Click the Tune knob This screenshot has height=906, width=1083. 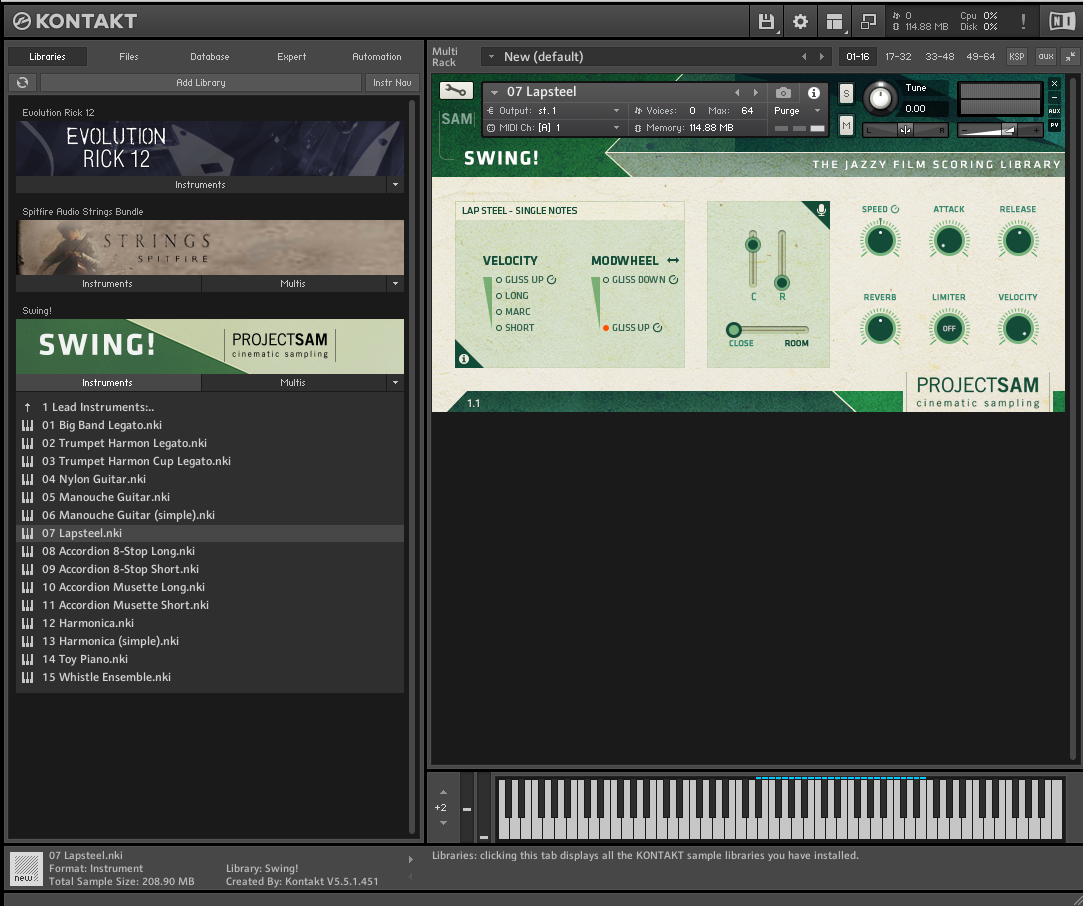pyautogui.click(x=880, y=98)
